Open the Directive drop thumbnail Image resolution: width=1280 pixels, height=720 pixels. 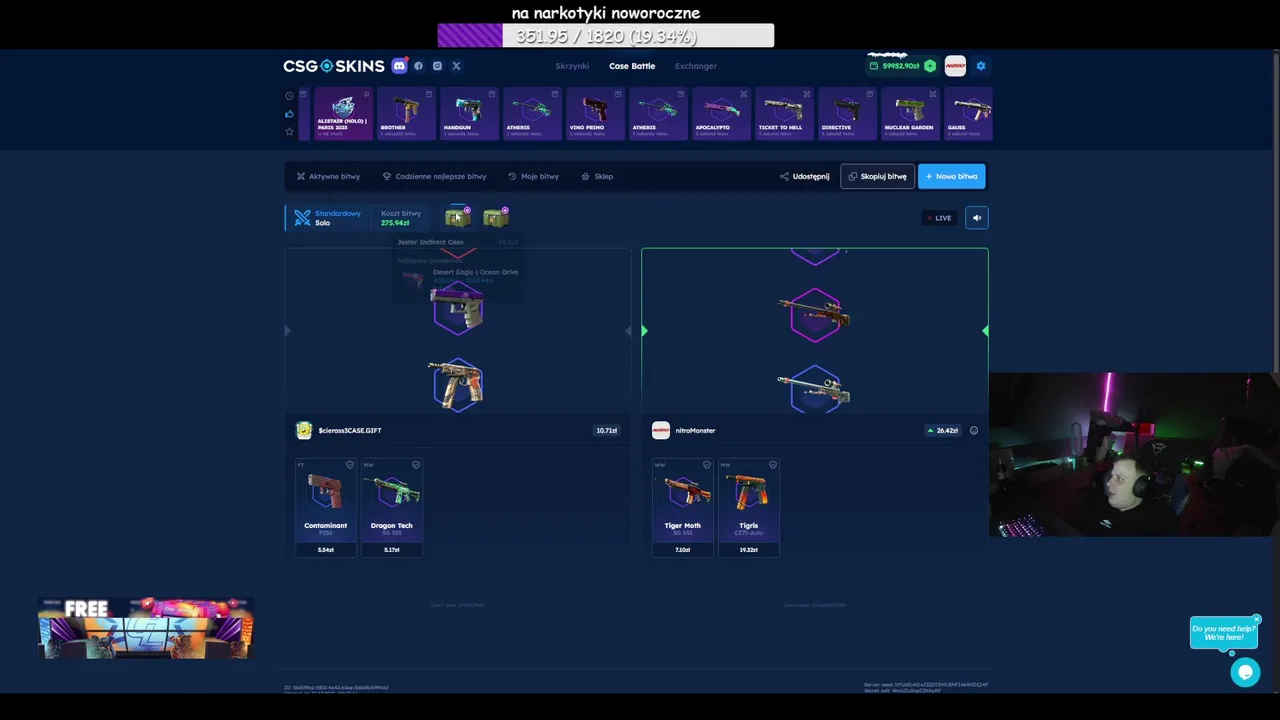pos(846,114)
